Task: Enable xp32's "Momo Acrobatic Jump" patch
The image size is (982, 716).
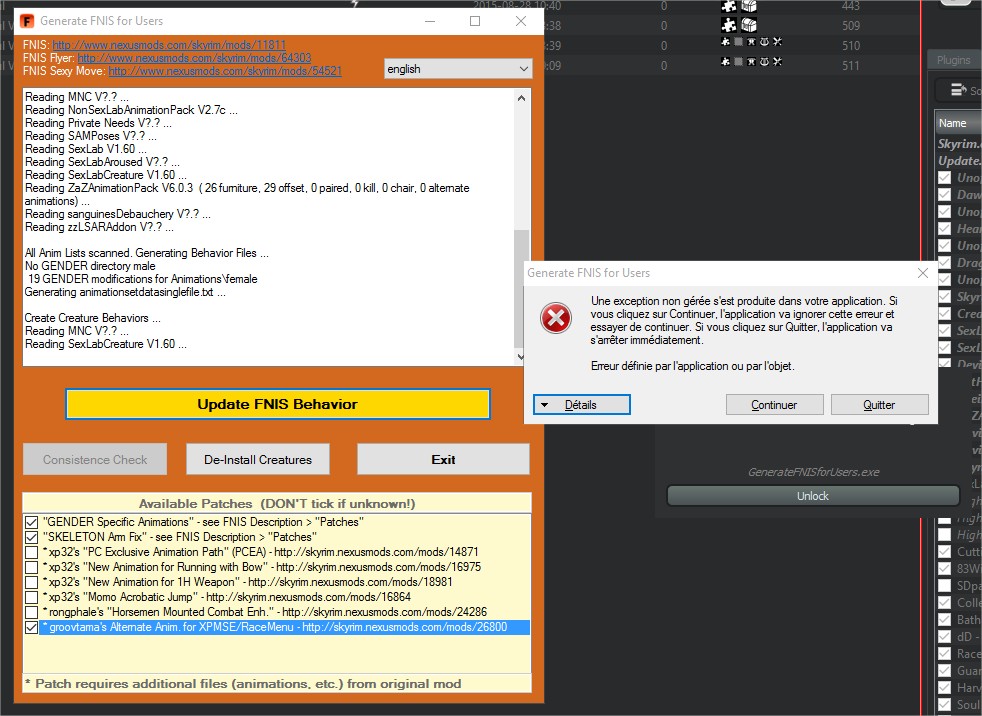Action: 33,597
